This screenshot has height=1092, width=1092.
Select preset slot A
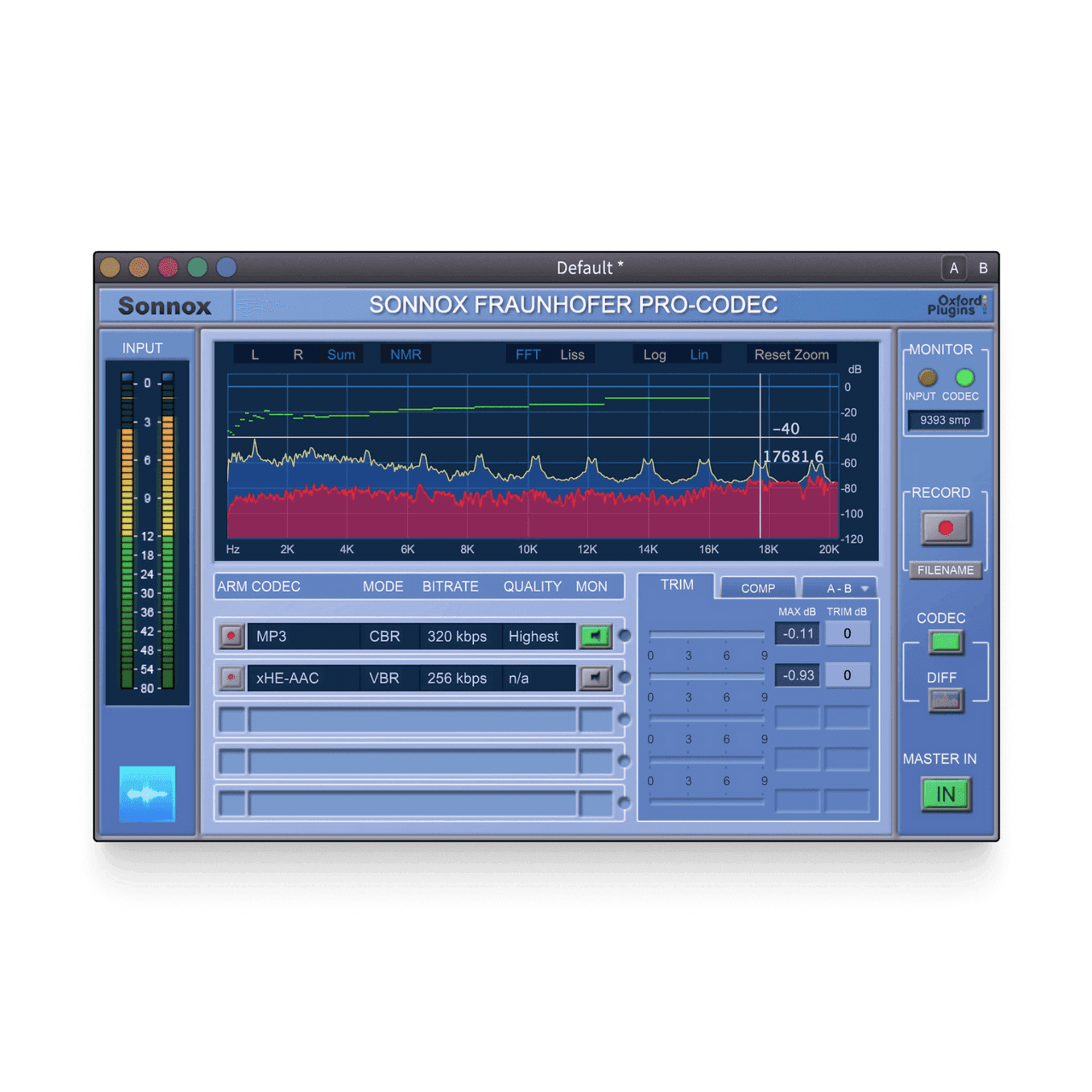[954, 268]
